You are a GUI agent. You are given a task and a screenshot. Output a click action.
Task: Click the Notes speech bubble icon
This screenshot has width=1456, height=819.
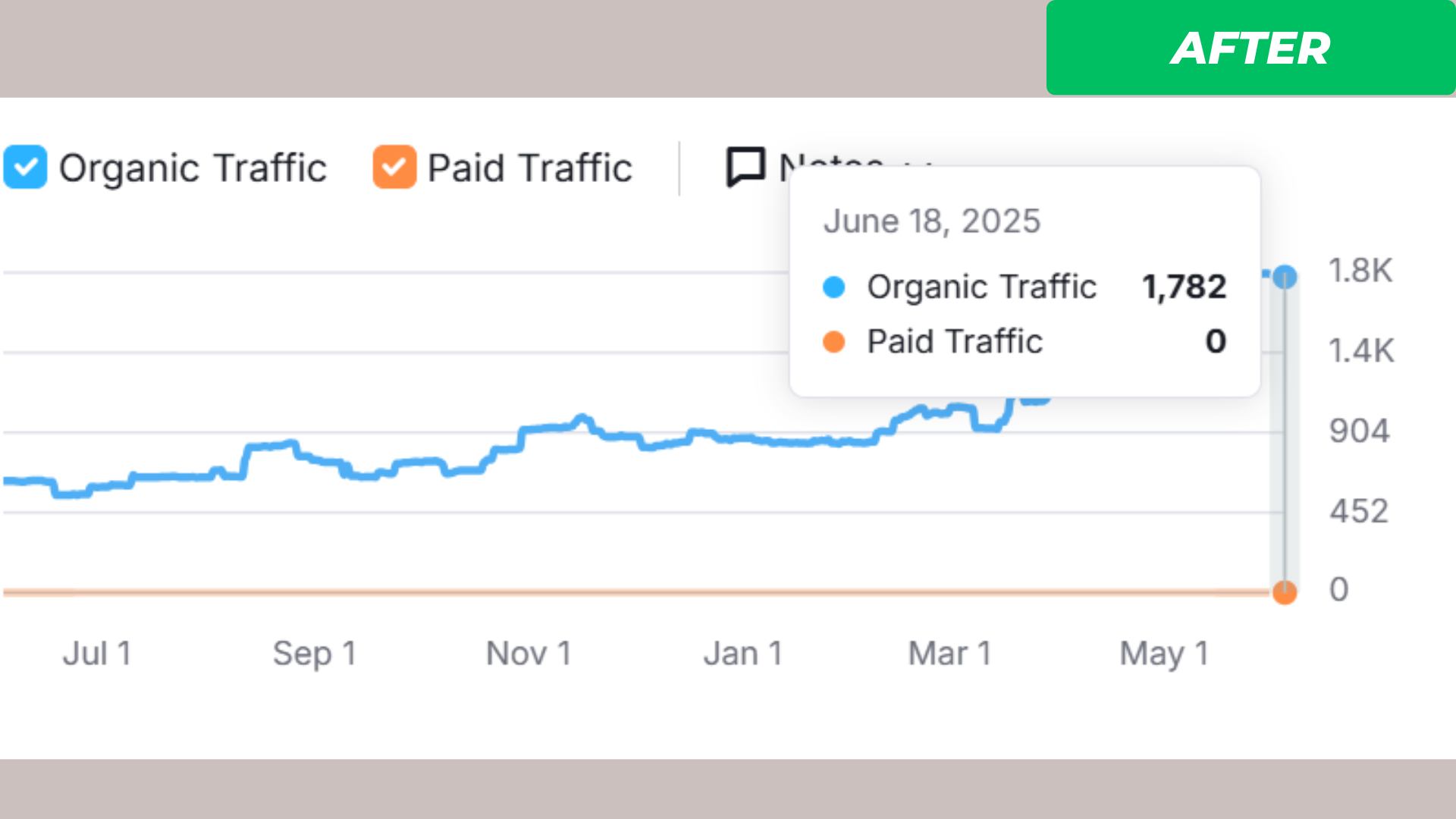pyautogui.click(x=745, y=166)
